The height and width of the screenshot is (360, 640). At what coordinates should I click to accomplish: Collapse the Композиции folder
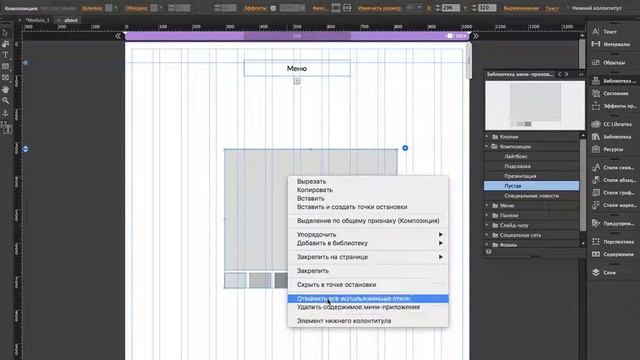pyautogui.click(x=487, y=147)
